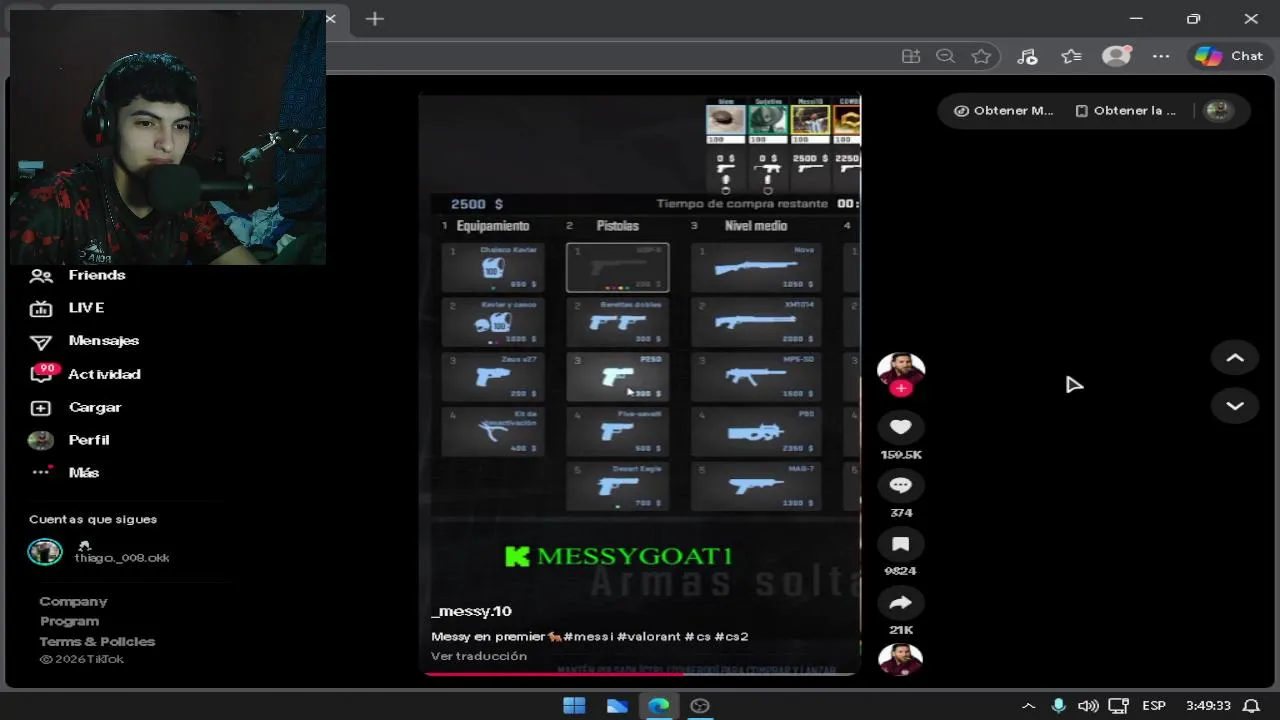The width and height of the screenshot is (1280, 720).
Task: Click Obtener M... coin button
Action: 1004,111
